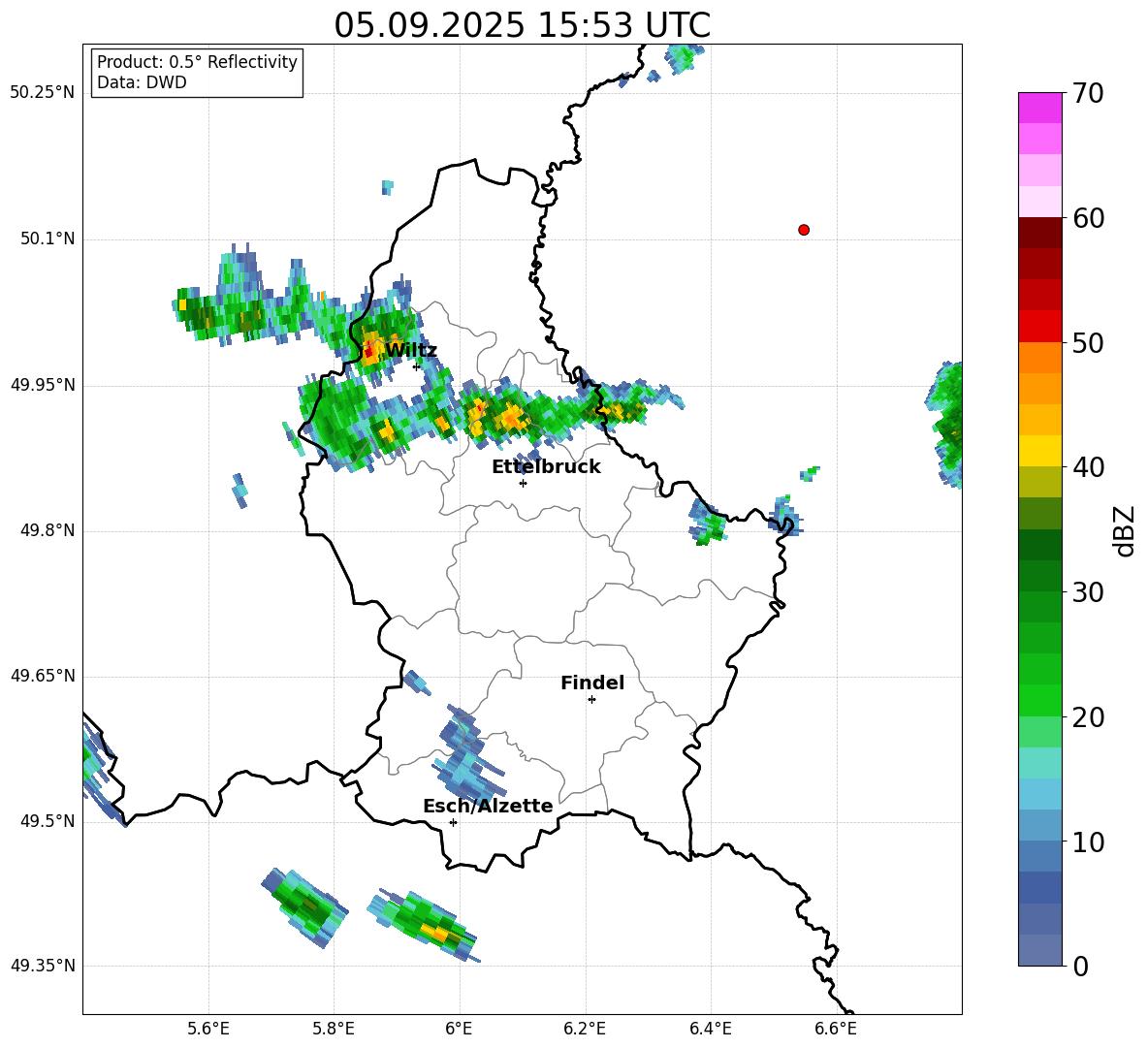Click the 5.6°E longitude label
Viewport: 1148px width, 1048px height.
click(208, 1029)
